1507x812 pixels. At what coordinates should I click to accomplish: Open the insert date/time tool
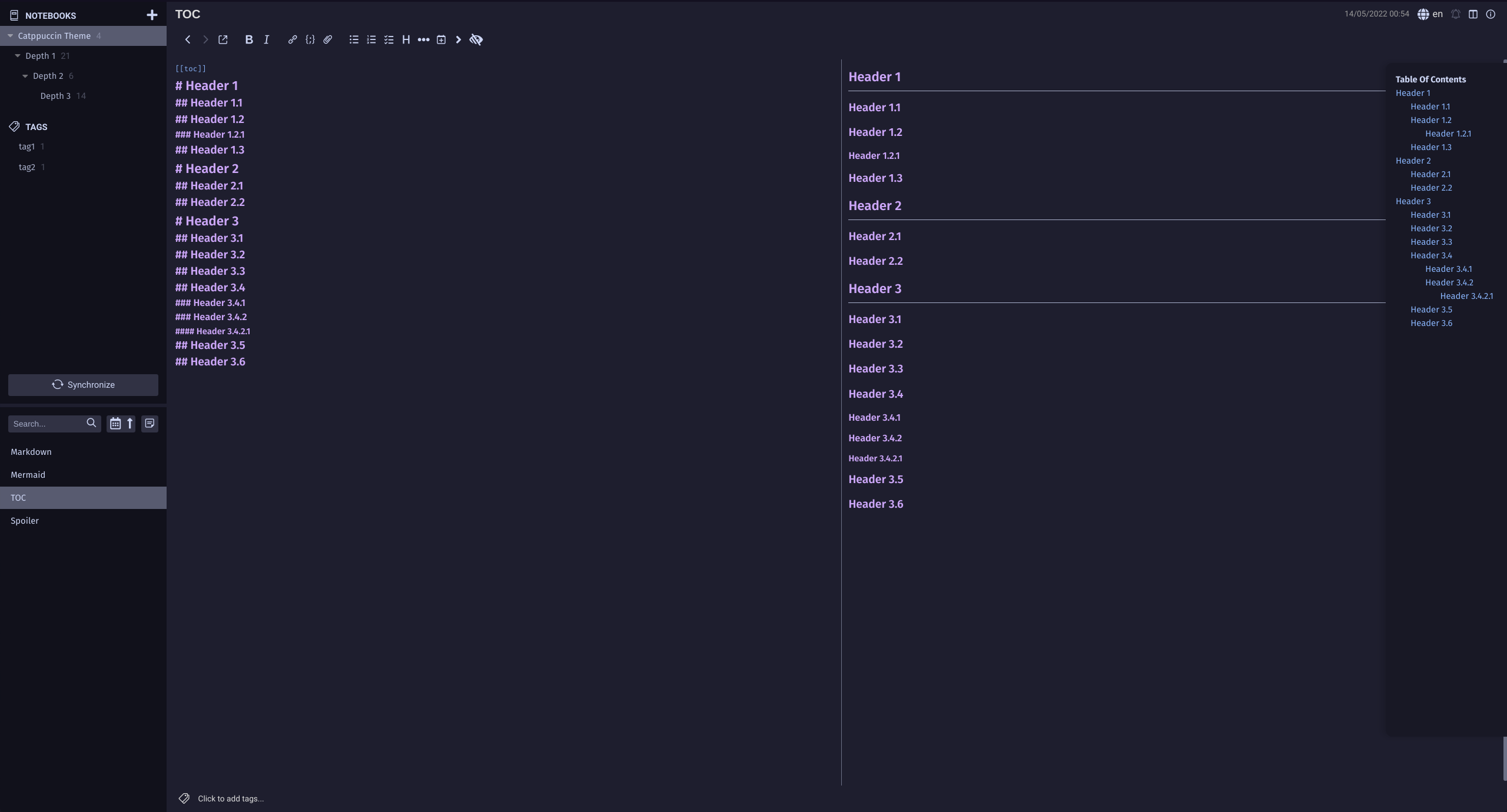(x=442, y=39)
